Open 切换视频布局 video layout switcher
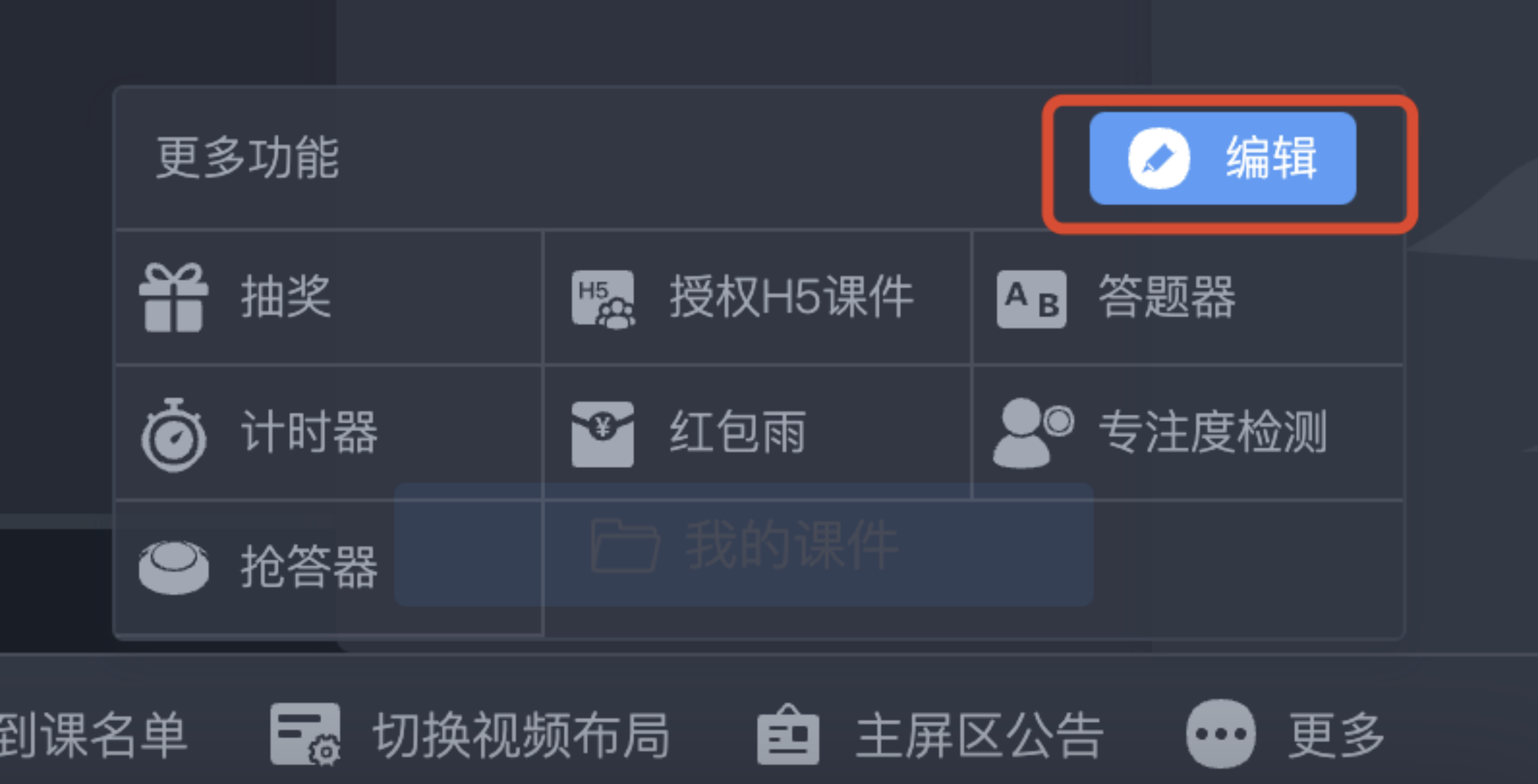1538x784 pixels. [x=470, y=735]
